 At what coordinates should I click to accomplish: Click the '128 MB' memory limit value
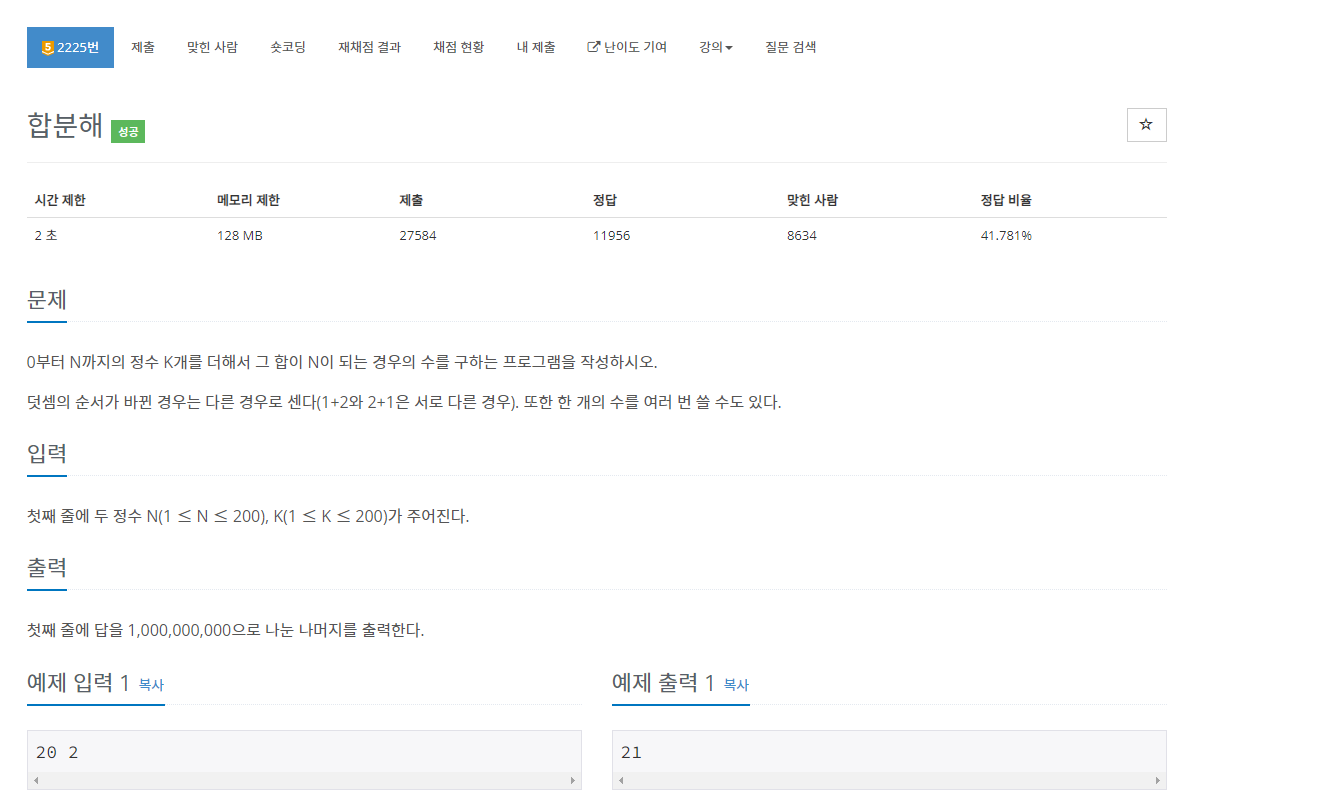tap(240, 236)
